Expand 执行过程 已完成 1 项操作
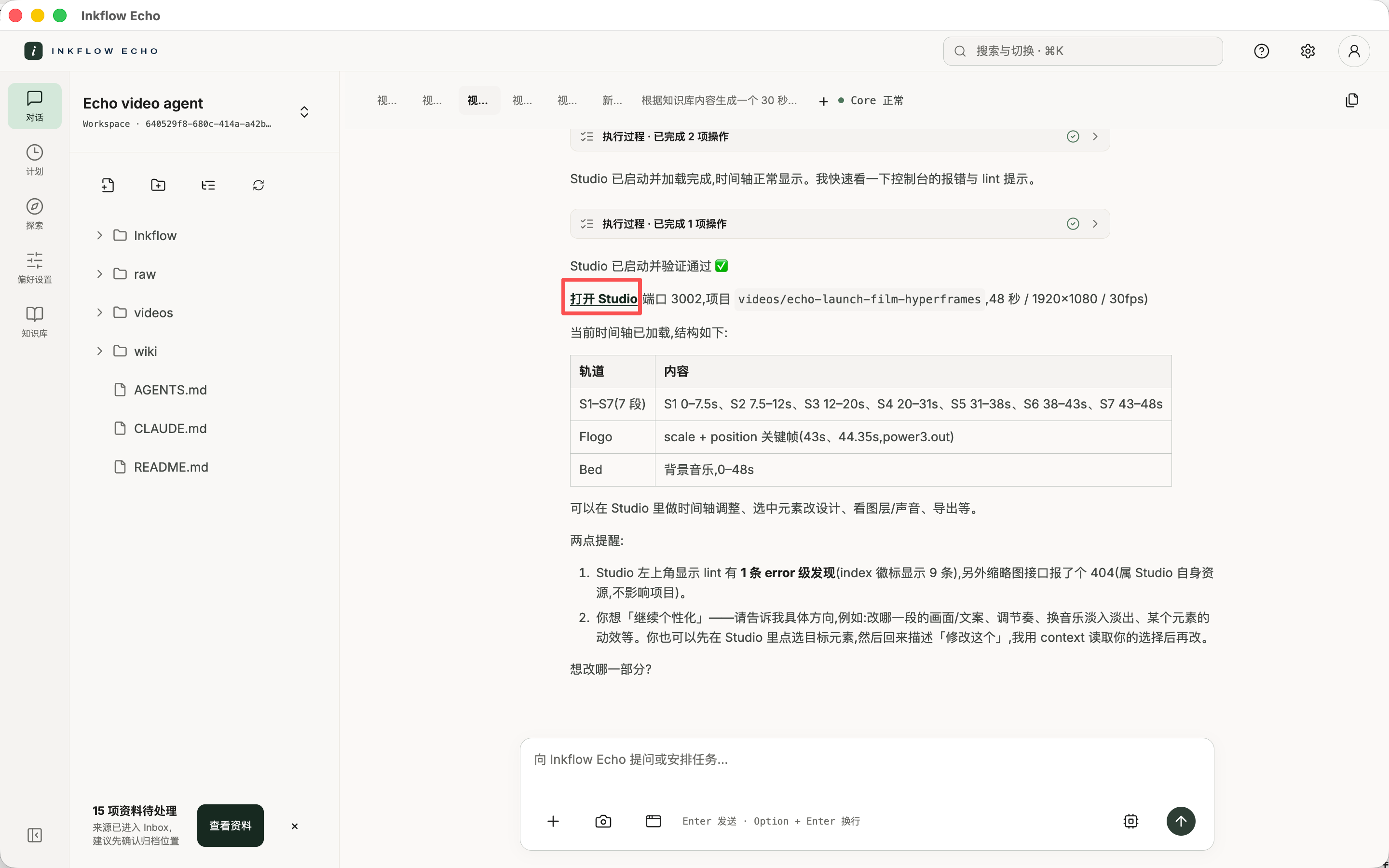 (x=840, y=223)
